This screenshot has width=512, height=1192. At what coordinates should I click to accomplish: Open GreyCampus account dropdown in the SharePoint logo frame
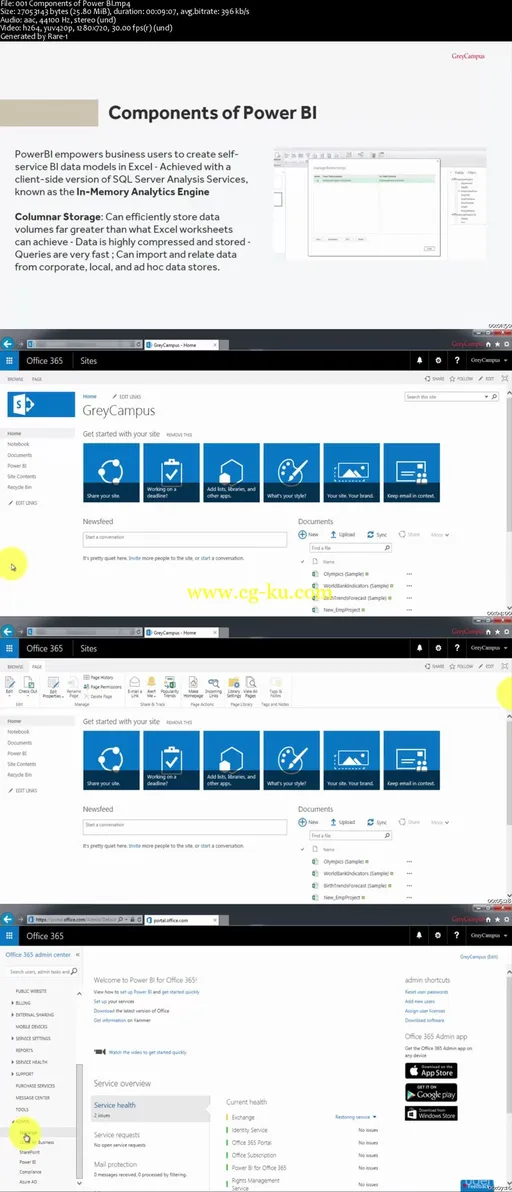[486, 360]
